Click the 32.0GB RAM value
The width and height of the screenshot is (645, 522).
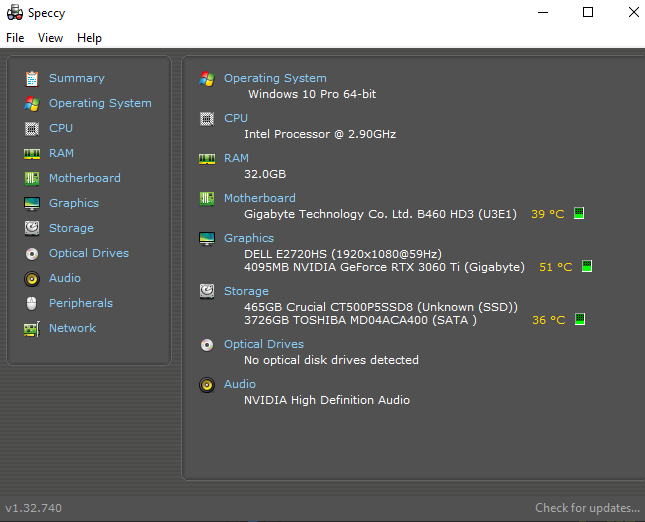265,174
